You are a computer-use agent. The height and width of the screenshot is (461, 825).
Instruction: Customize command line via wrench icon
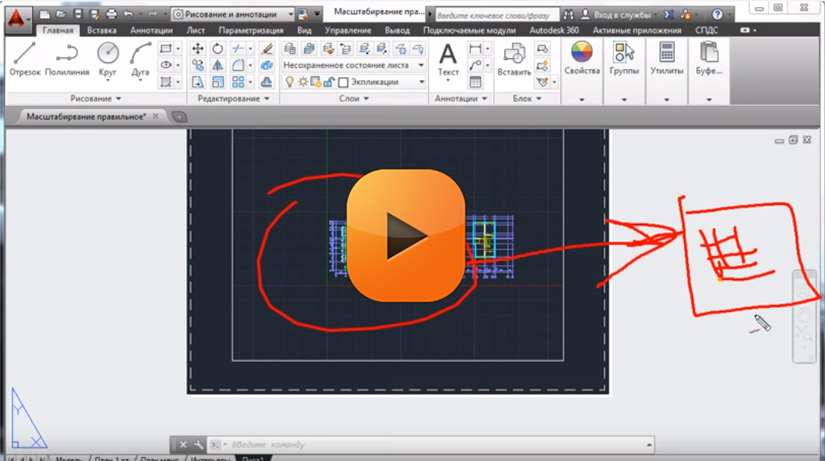198,445
